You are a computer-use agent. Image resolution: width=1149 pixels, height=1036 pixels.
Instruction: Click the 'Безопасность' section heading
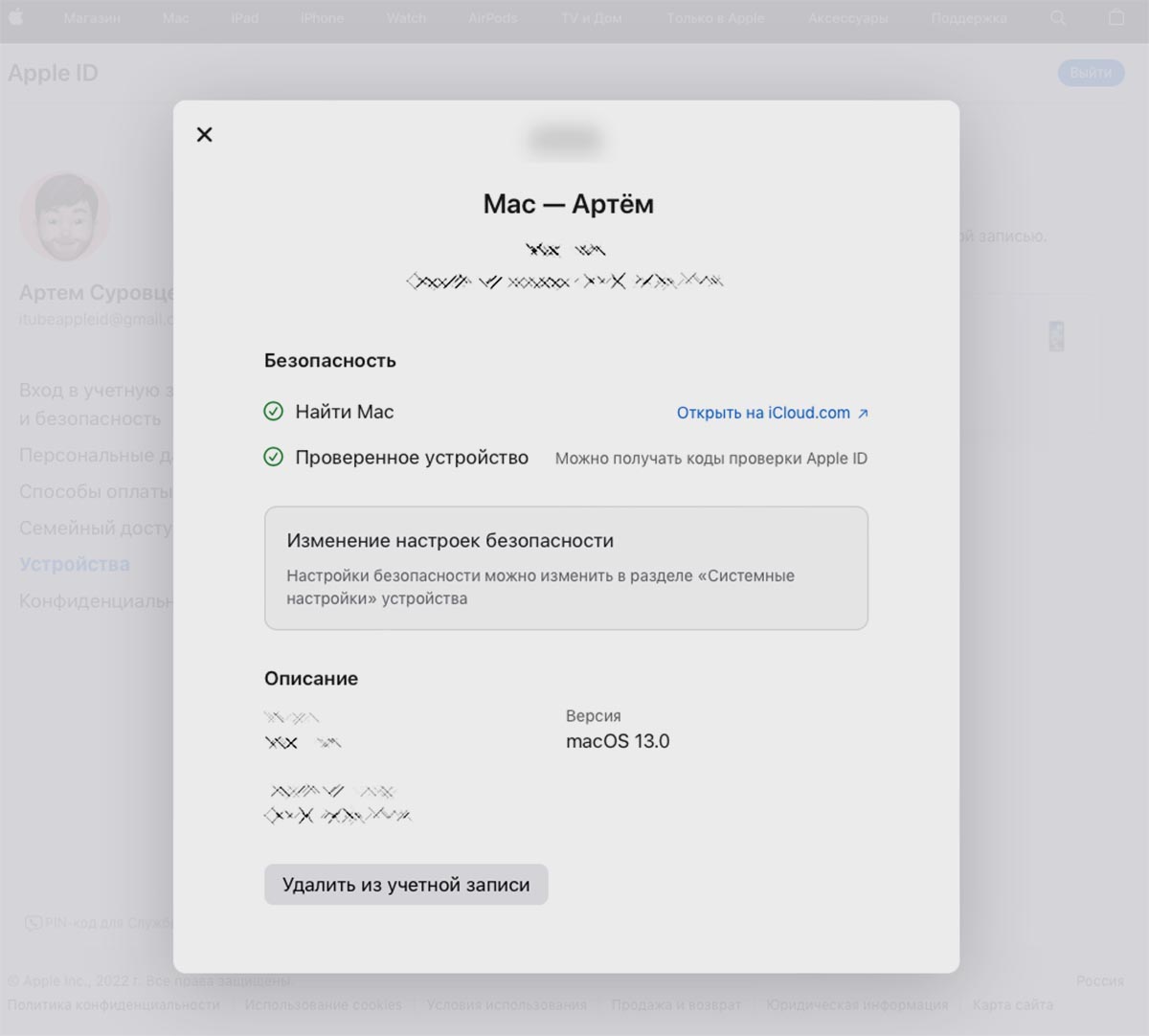330,361
